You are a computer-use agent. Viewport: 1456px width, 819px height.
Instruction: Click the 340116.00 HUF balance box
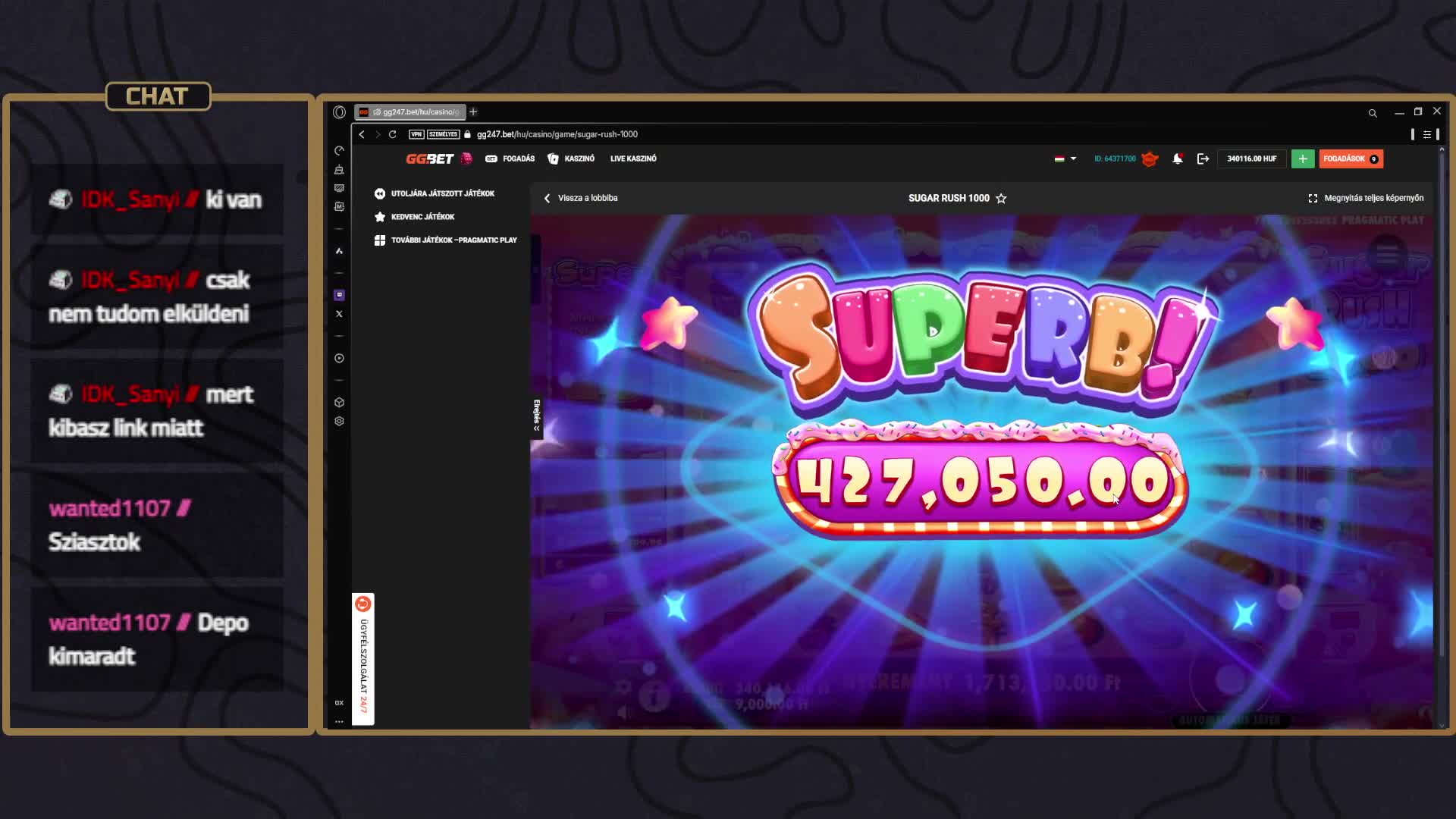pyautogui.click(x=1252, y=158)
